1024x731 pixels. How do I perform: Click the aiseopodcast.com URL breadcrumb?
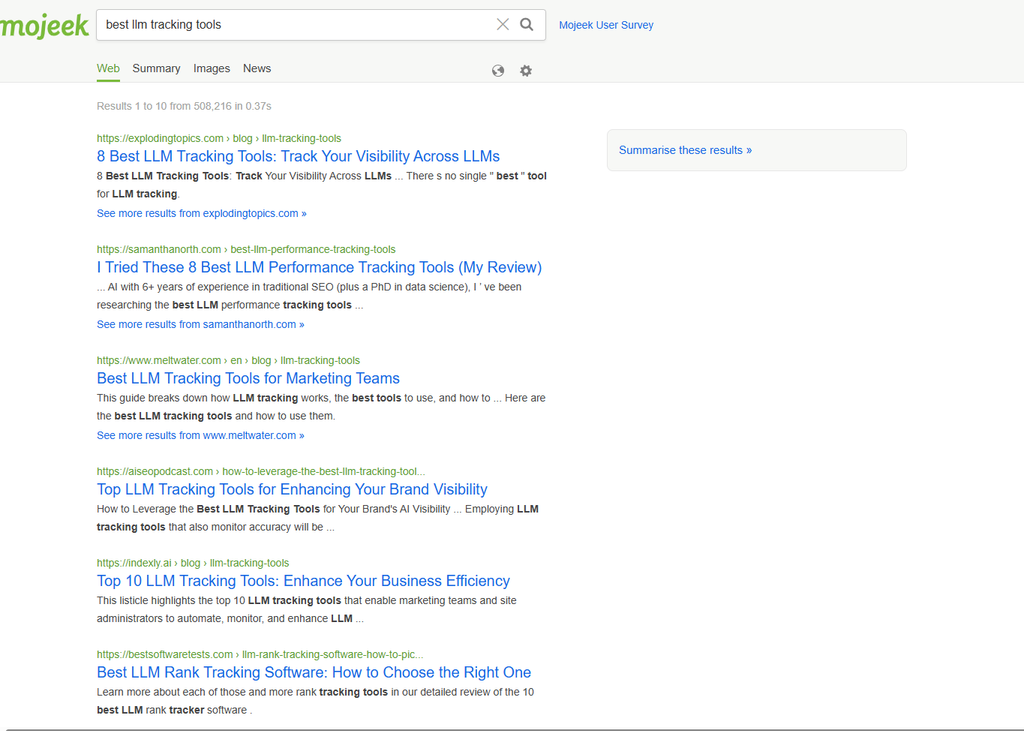(261, 472)
